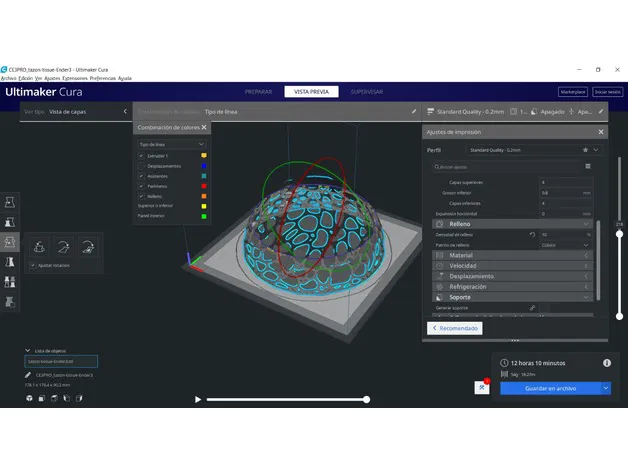
Task: Click the Guardar en archivo button
Action: (550, 388)
